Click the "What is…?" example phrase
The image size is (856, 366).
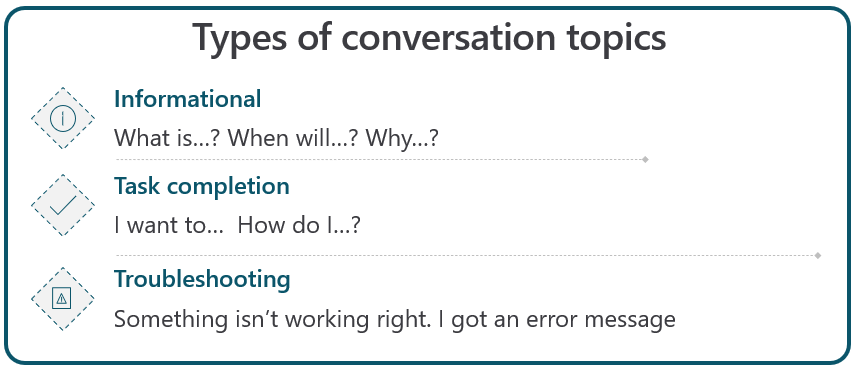point(167,138)
